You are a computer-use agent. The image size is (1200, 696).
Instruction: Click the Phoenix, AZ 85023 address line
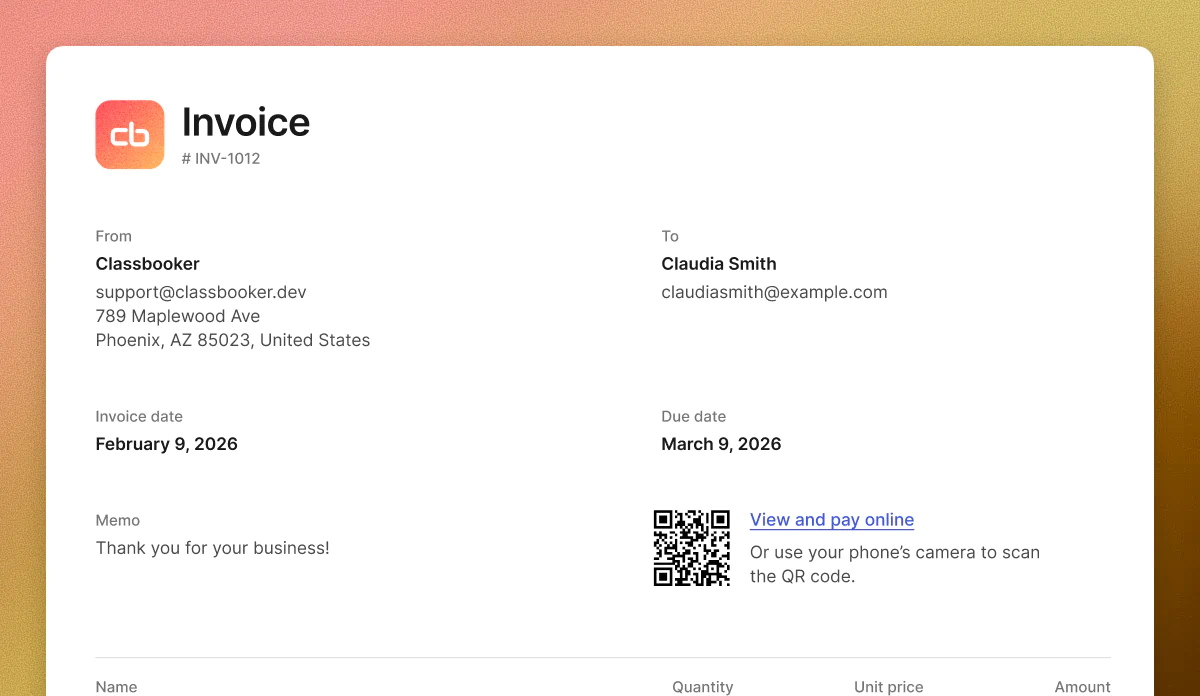point(233,340)
